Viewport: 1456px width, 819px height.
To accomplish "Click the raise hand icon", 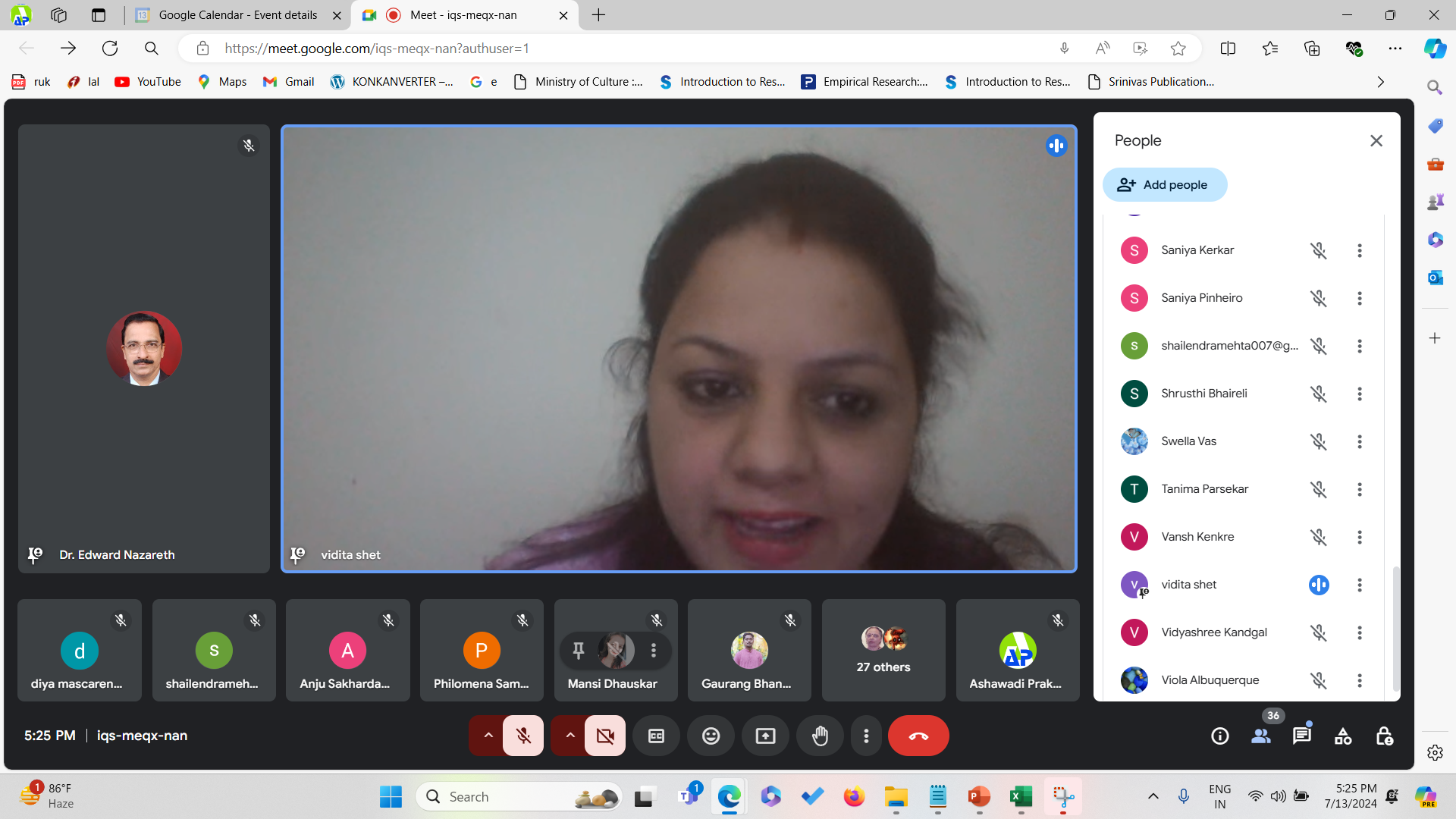I will (820, 736).
